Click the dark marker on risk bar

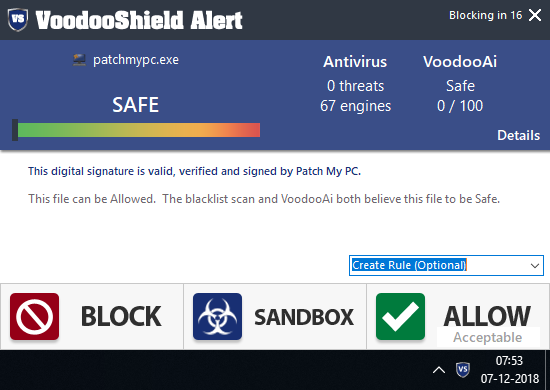pyautogui.click(x=15, y=130)
